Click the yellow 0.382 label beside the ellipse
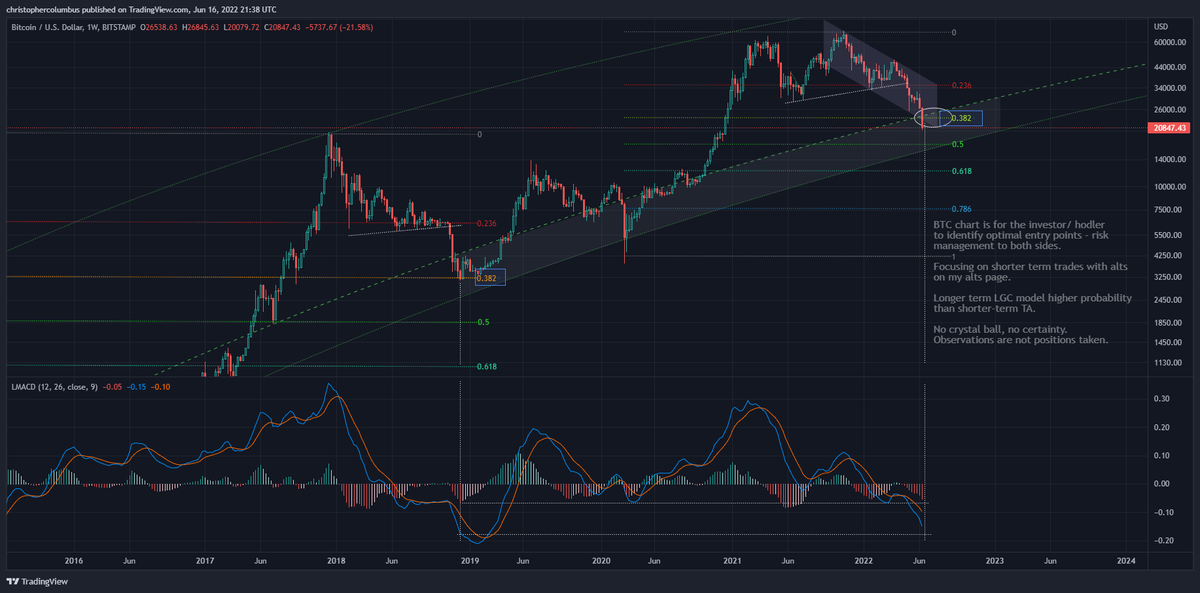This screenshot has width=1200, height=593. 962,118
